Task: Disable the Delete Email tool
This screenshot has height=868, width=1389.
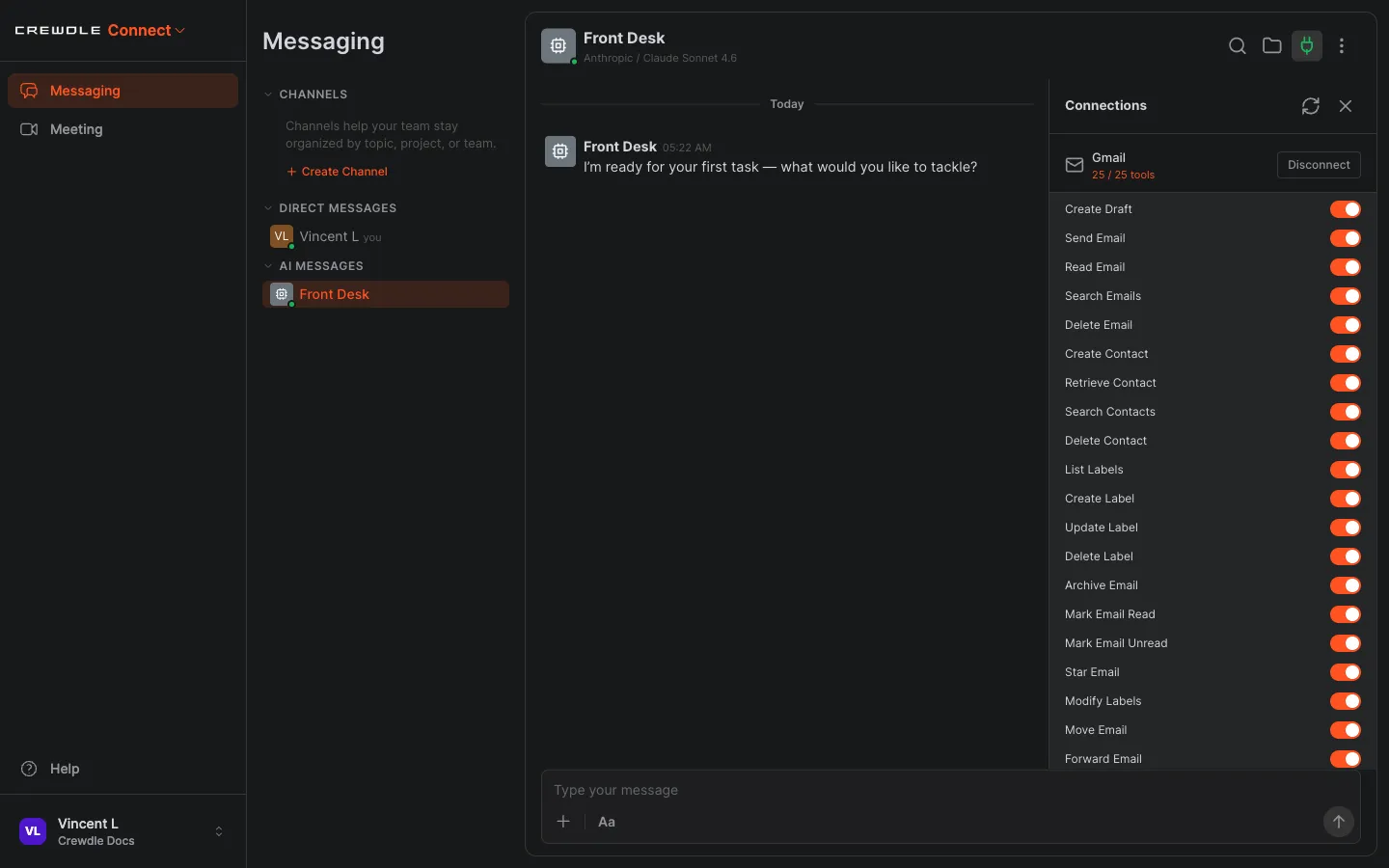Action: 1345,325
